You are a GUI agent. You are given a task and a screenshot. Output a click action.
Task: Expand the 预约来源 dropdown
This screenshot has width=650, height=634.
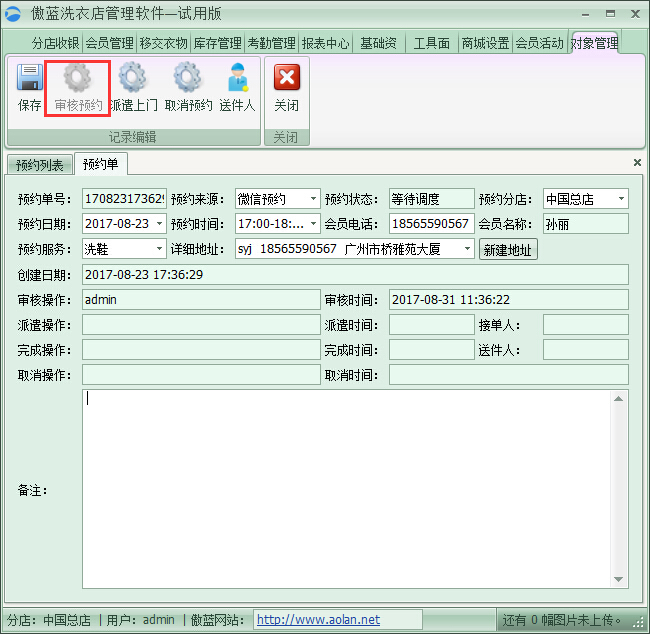click(x=313, y=199)
